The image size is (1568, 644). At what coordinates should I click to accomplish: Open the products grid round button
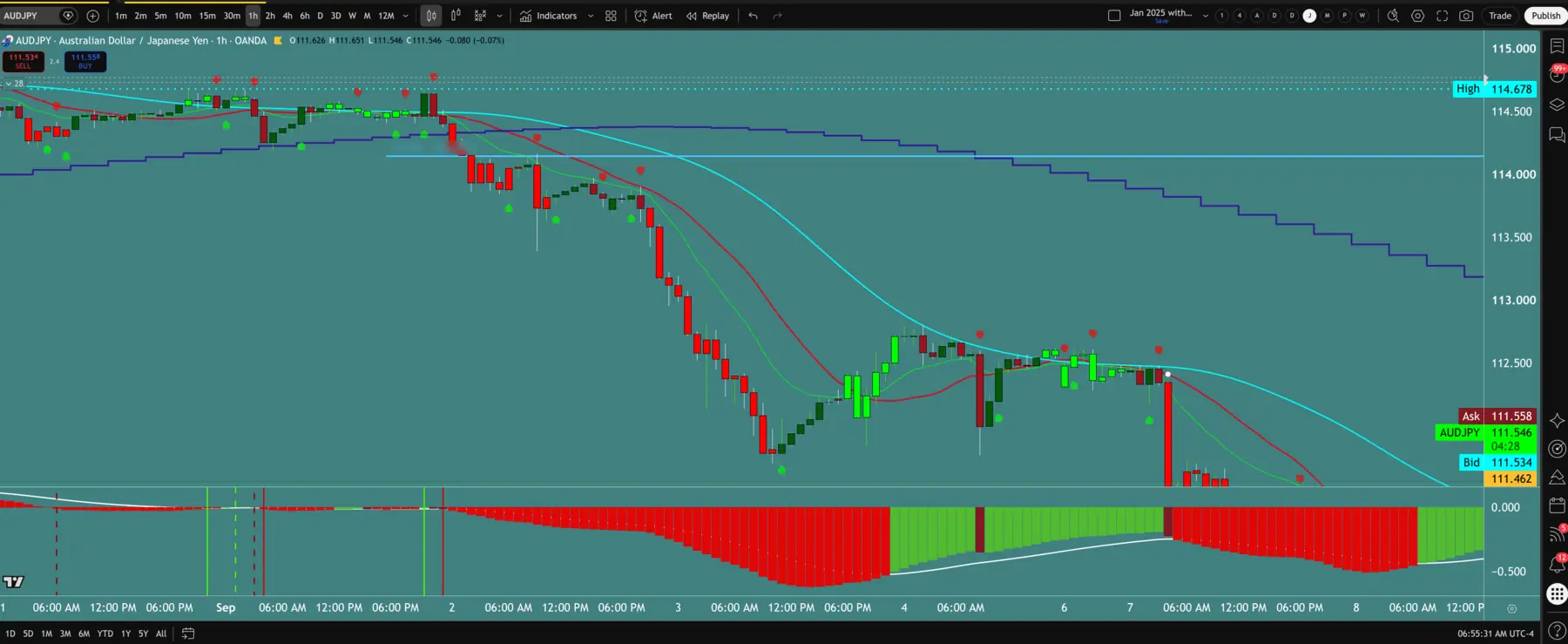point(1557,594)
